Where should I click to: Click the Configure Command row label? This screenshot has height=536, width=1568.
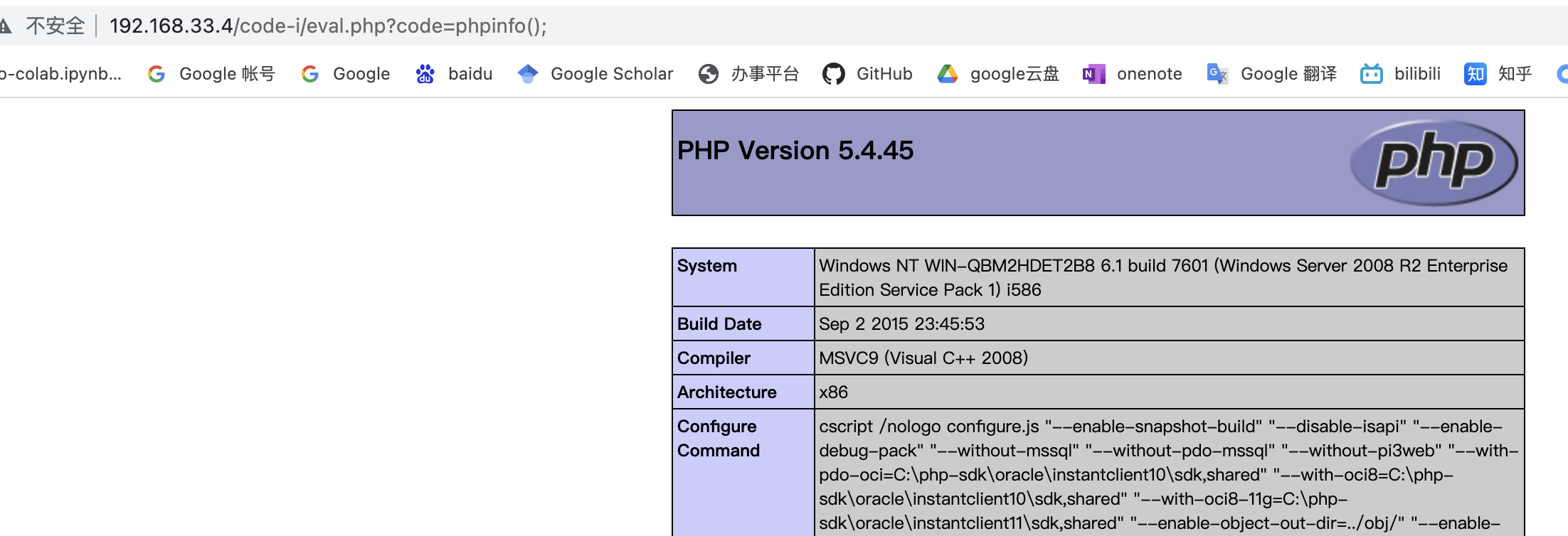click(718, 438)
